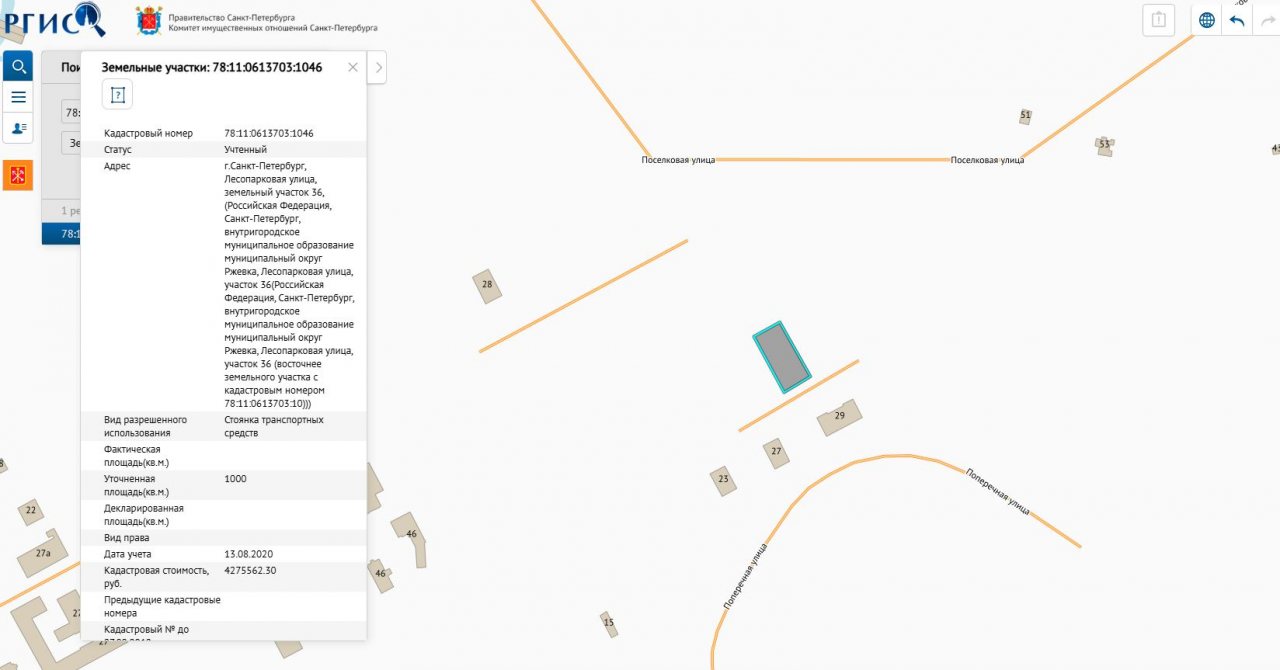
Task: Click the blue back arrow for previous view
Action: pos(1237,20)
